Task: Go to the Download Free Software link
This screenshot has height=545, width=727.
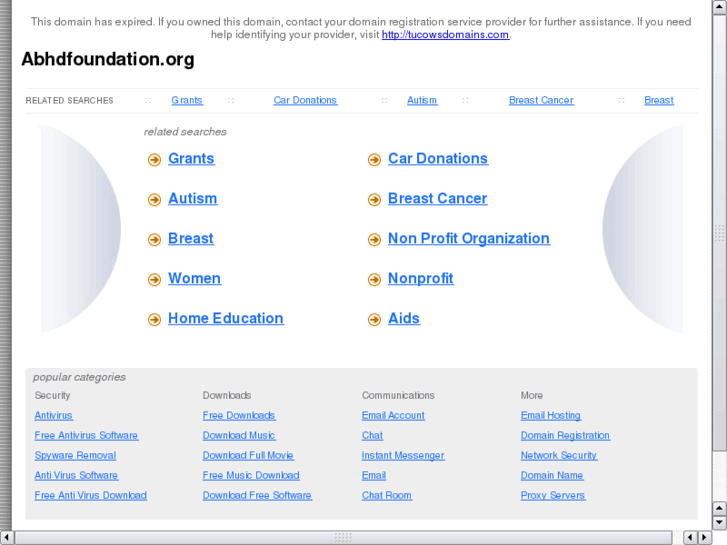Action: pyautogui.click(x=257, y=496)
